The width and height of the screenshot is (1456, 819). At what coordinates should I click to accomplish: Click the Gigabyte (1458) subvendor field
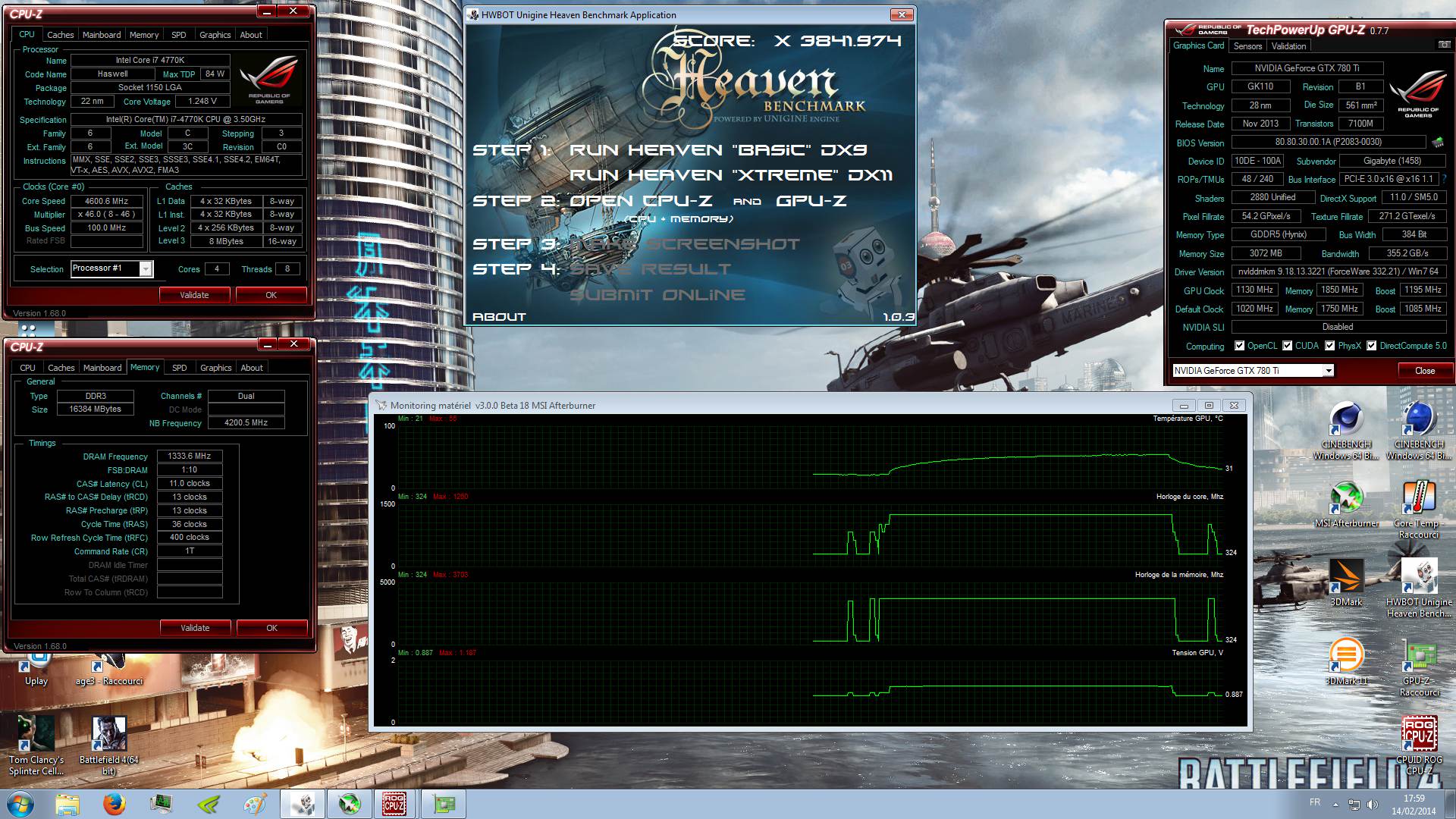click(1392, 161)
